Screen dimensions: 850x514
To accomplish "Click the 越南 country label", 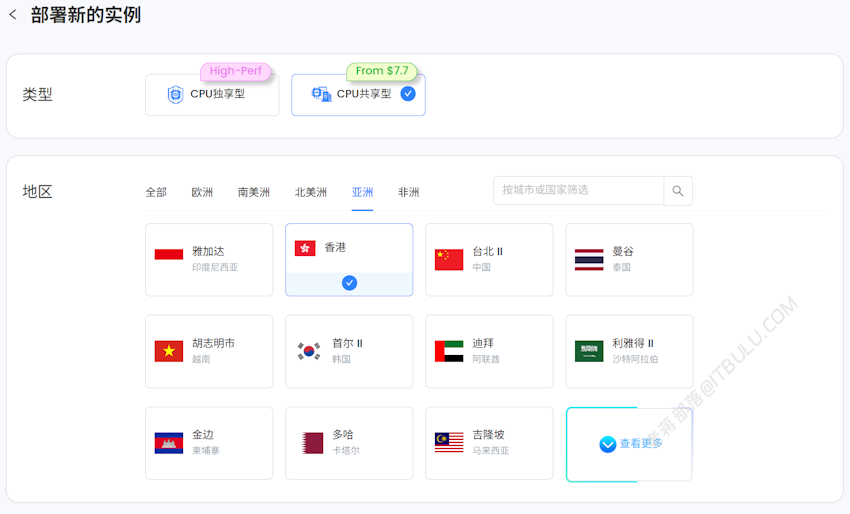I will coord(201,359).
